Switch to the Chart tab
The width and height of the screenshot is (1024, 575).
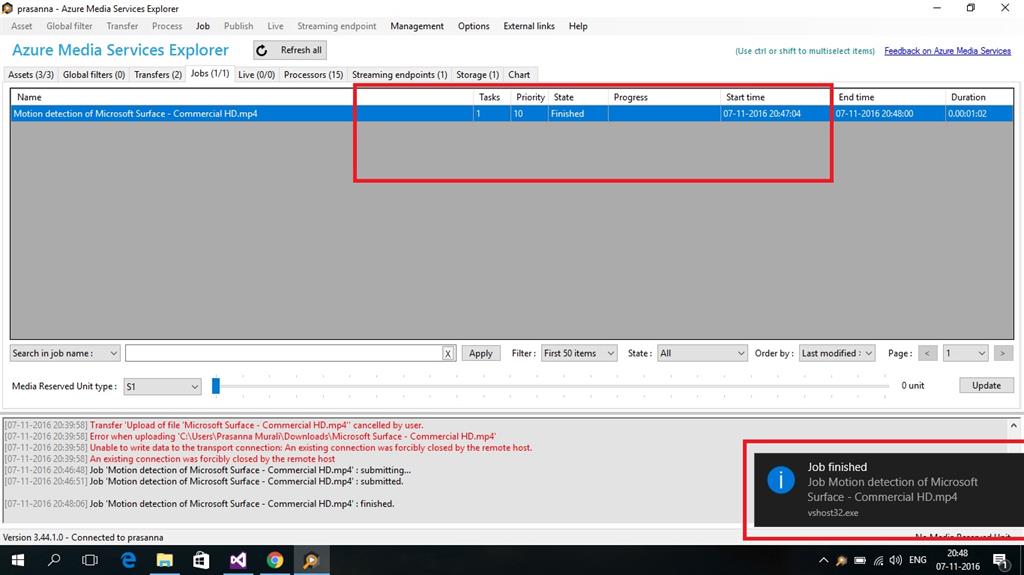(519, 74)
